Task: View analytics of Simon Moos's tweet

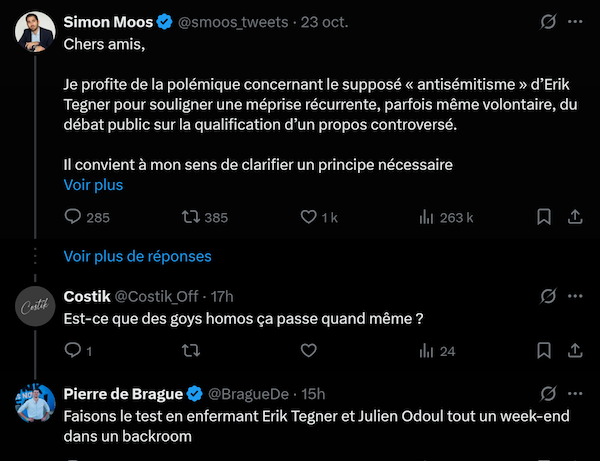Action: click(x=425, y=217)
